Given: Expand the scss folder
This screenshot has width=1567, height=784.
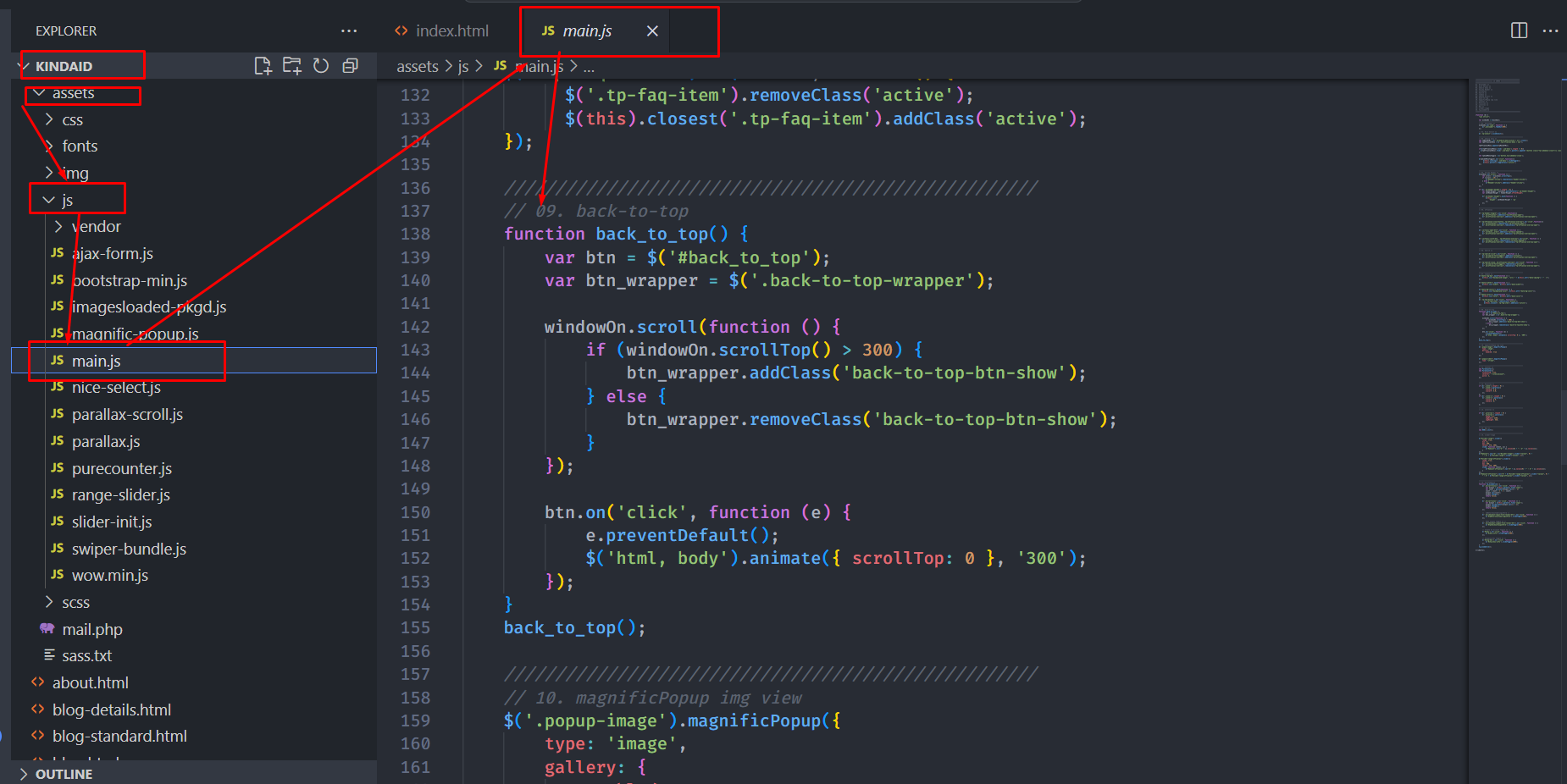Looking at the screenshot, I should point(75,603).
